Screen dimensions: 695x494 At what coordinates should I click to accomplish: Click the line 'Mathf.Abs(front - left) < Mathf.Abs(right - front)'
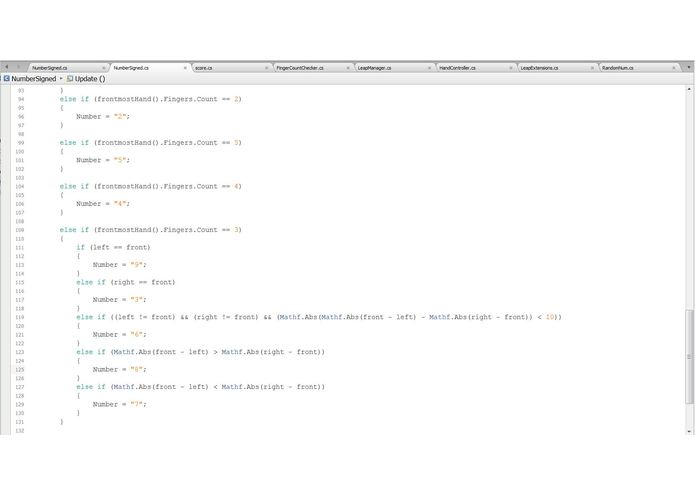(200, 387)
